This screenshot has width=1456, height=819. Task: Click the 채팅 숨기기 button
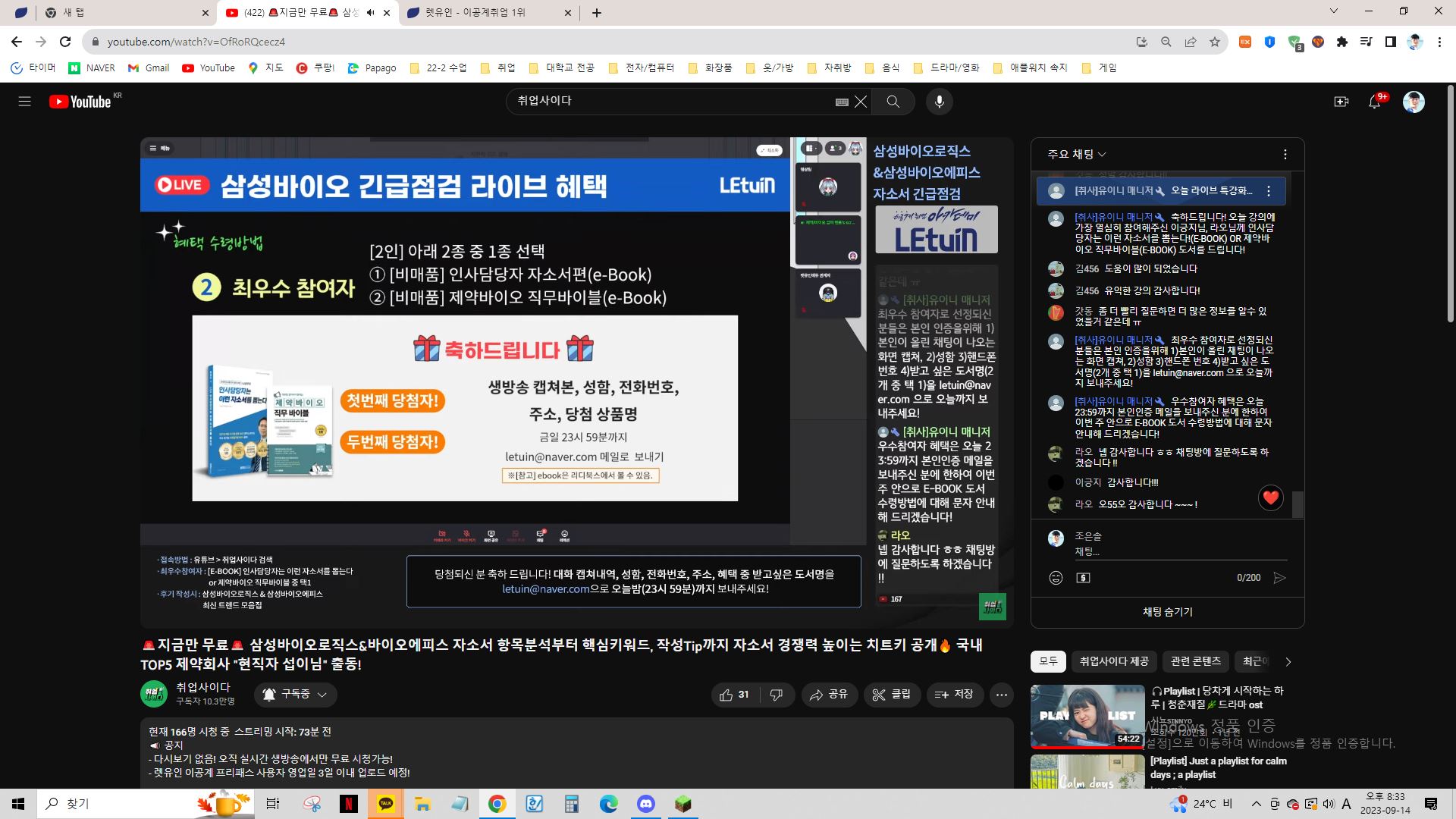tap(1167, 612)
